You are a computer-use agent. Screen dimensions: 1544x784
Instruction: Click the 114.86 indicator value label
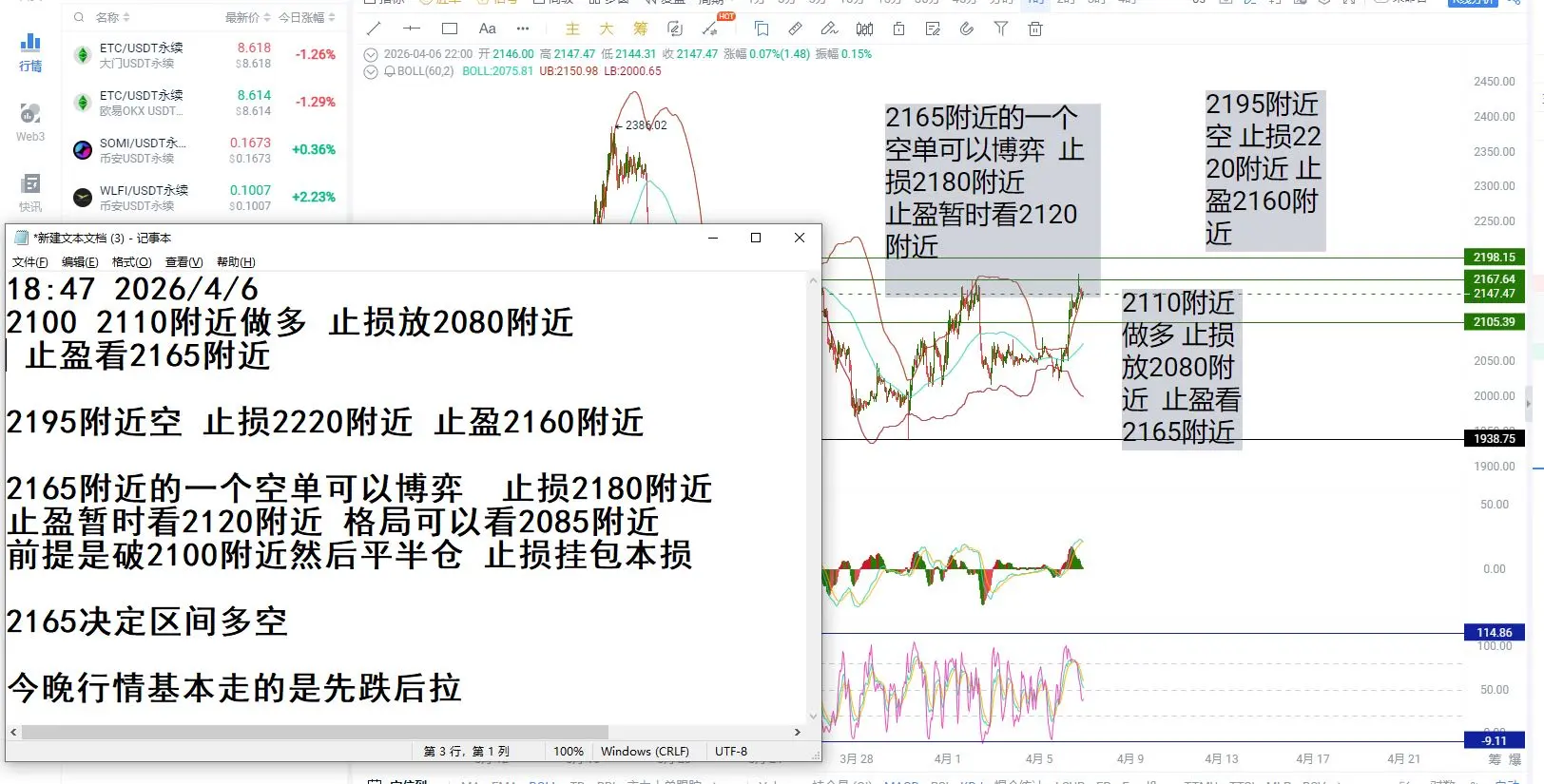click(1494, 633)
